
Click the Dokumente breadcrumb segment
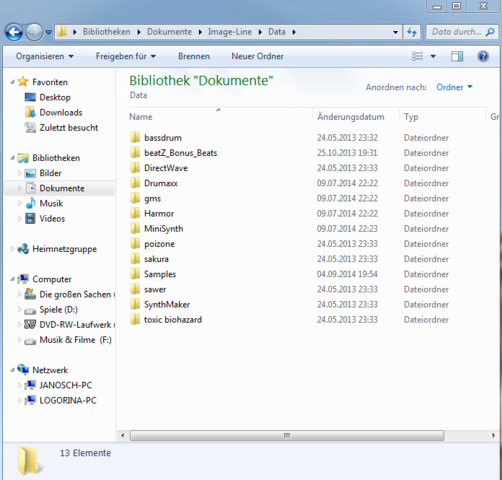tap(169, 32)
